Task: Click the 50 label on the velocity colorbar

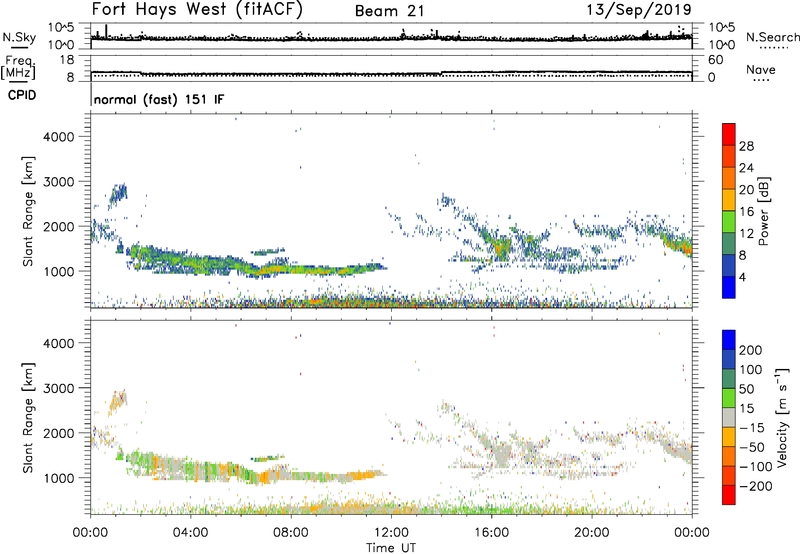Action: tap(746, 389)
